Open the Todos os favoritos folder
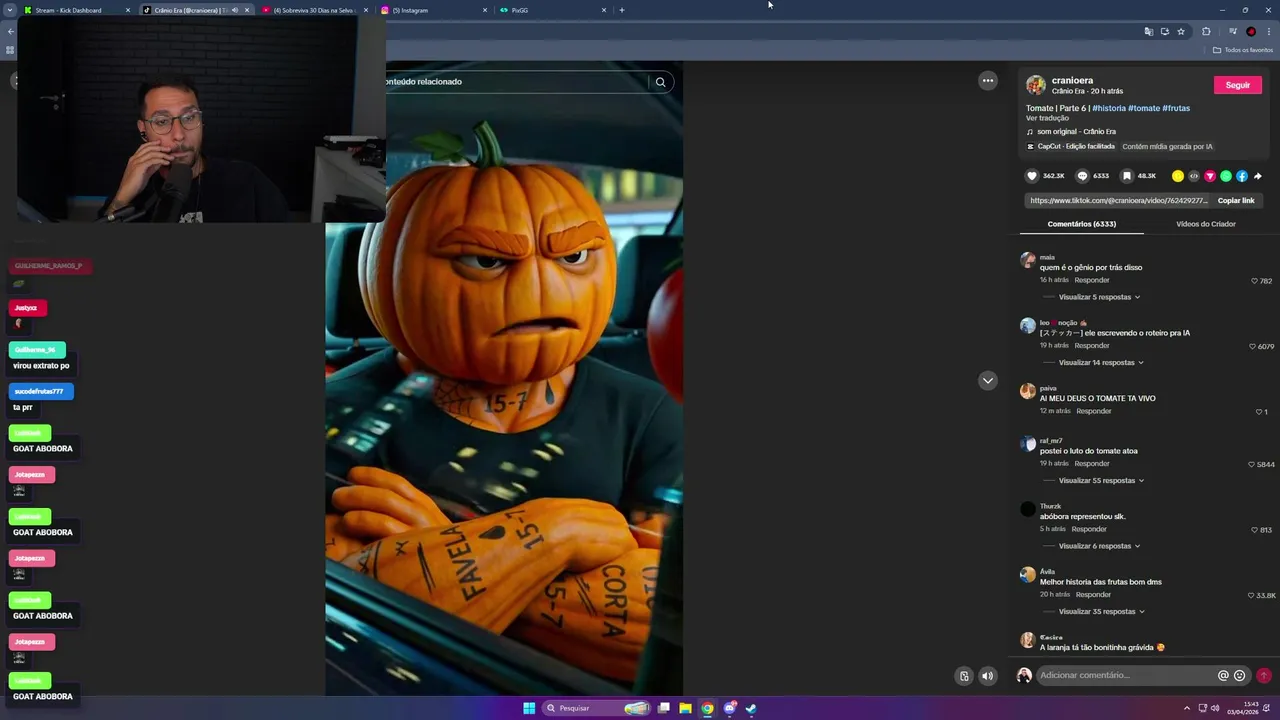This screenshot has width=1280, height=720. (1243, 50)
